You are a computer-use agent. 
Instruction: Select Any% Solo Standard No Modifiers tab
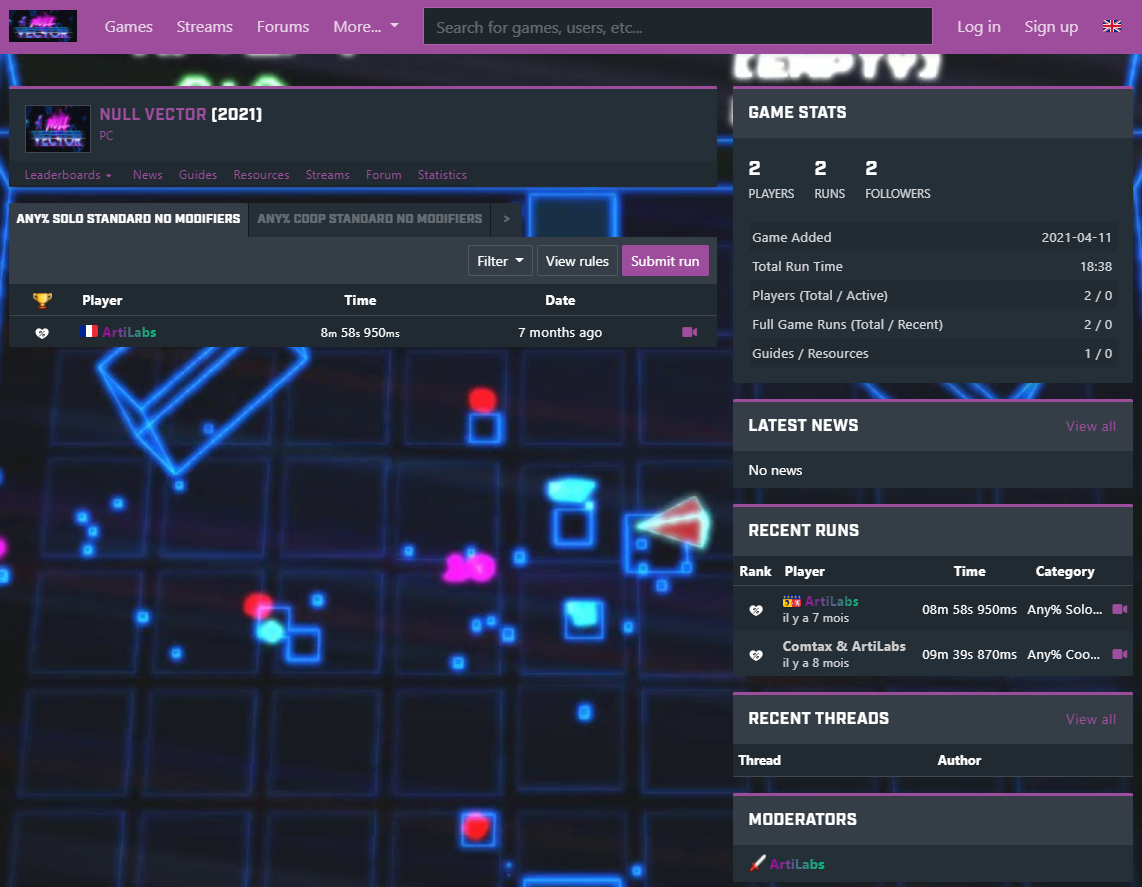click(x=128, y=218)
